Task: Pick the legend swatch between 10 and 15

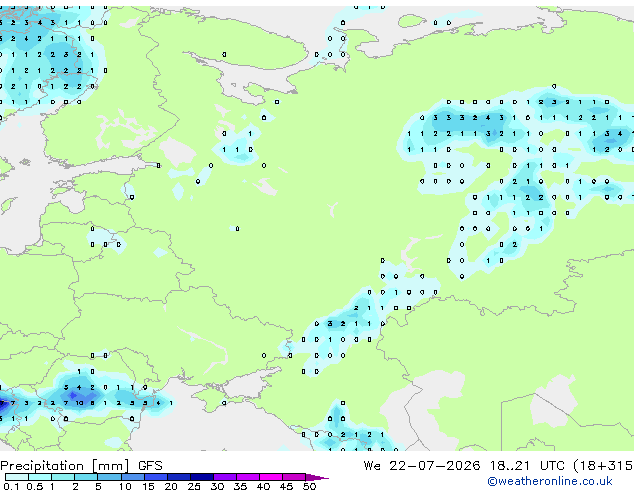Action: tap(132, 477)
